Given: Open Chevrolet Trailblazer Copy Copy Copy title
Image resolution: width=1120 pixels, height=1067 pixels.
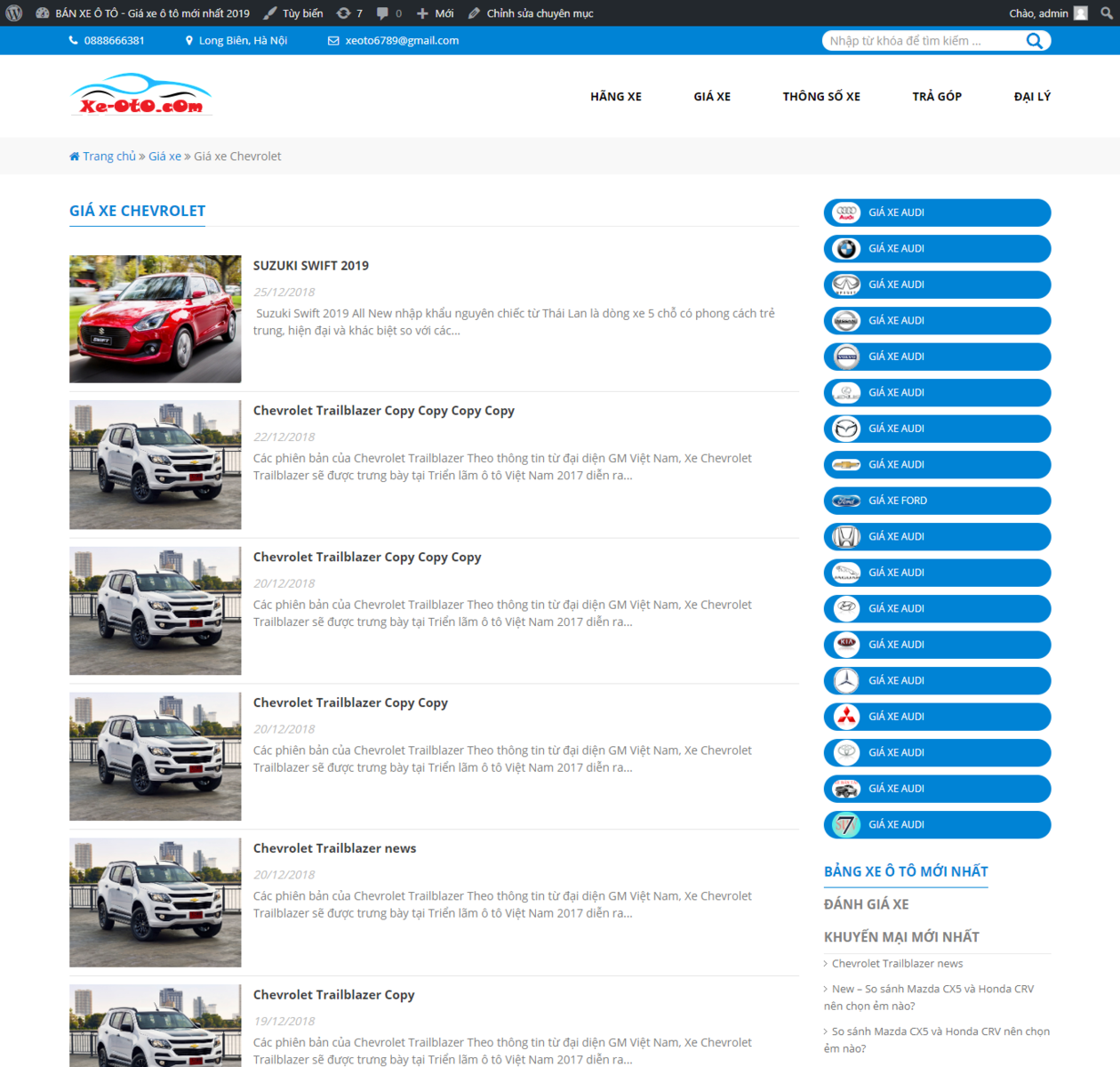Looking at the screenshot, I should pyautogui.click(x=367, y=558).
